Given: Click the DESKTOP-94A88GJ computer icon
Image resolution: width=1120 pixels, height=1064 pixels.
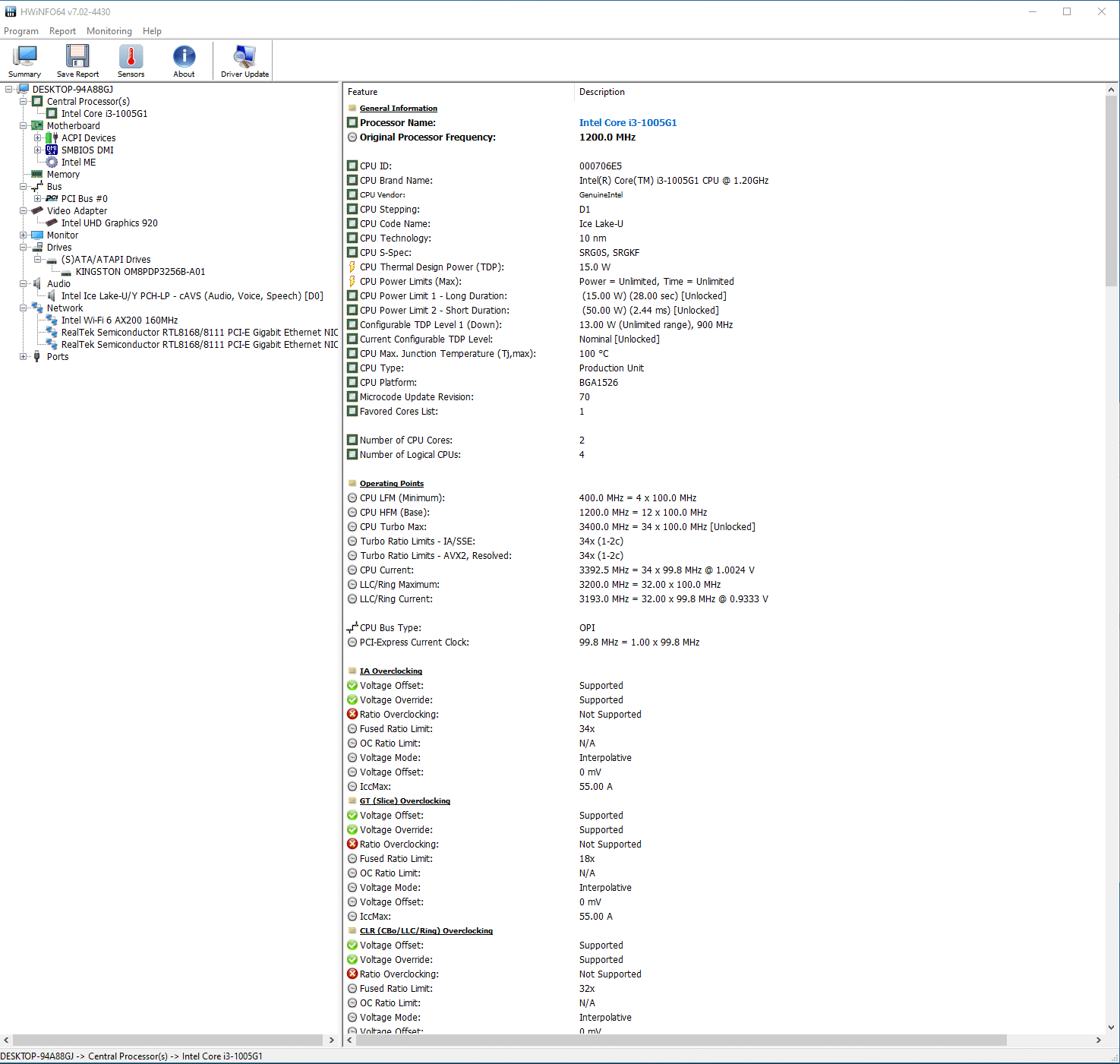Looking at the screenshot, I should click(x=24, y=89).
